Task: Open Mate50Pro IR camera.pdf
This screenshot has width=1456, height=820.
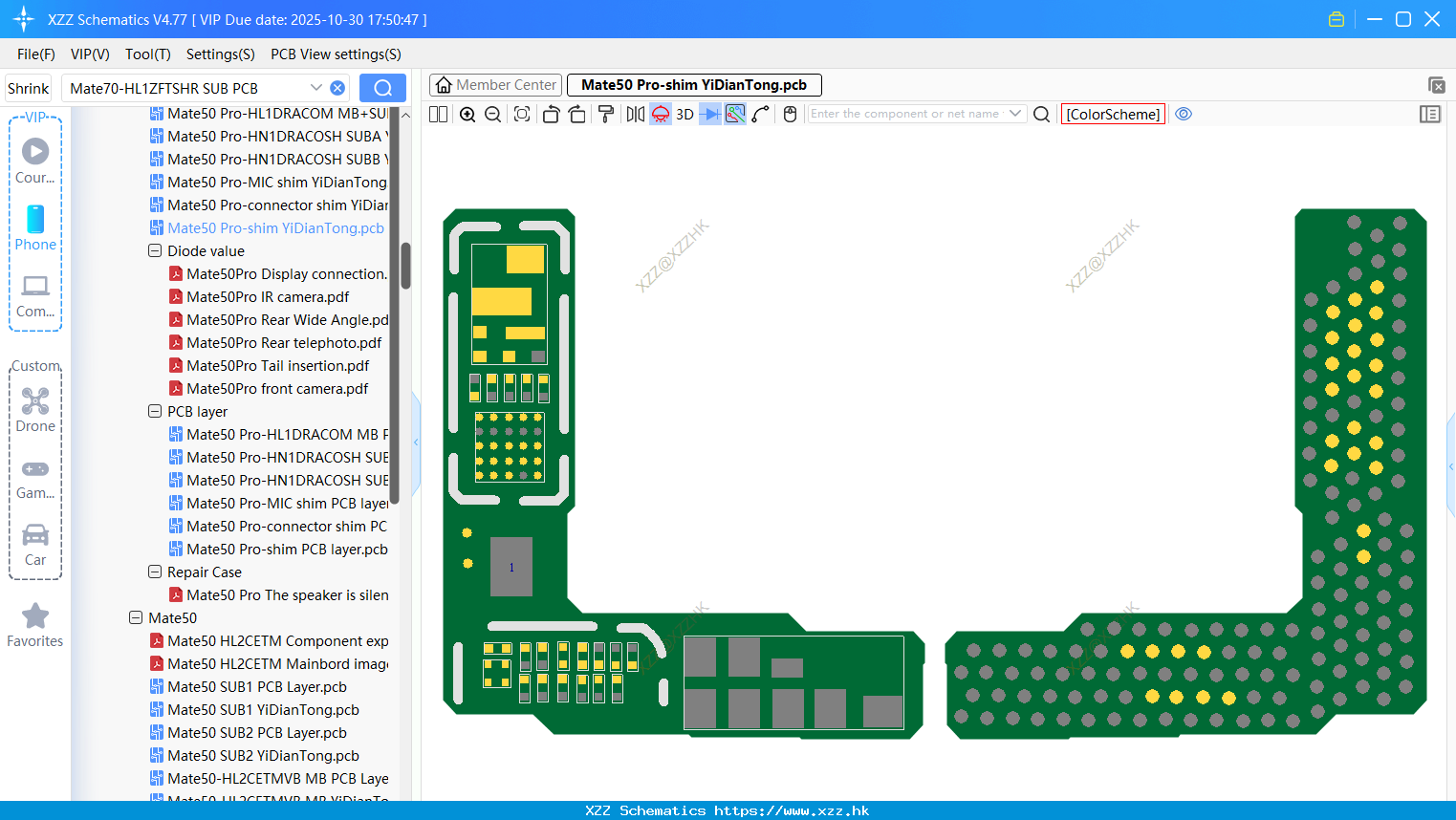Action: (268, 297)
